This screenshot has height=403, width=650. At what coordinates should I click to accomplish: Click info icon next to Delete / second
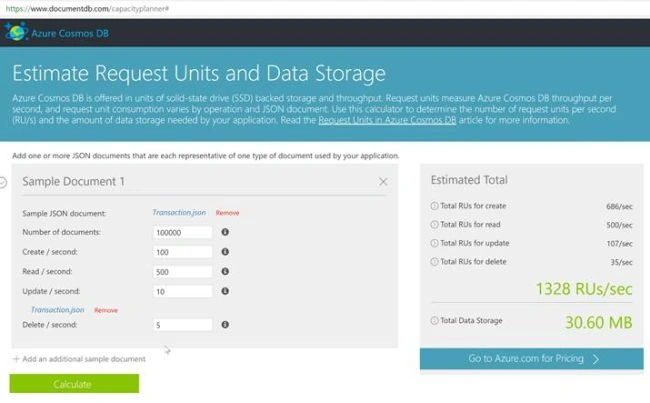coord(225,325)
